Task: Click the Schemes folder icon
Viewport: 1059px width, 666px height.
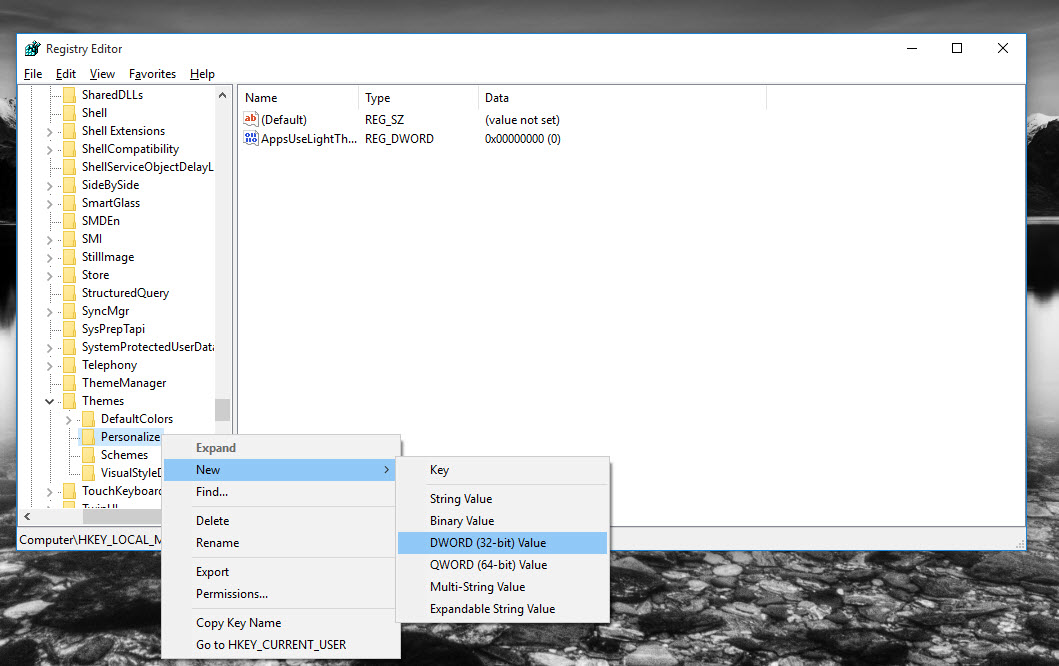Action: point(88,455)
